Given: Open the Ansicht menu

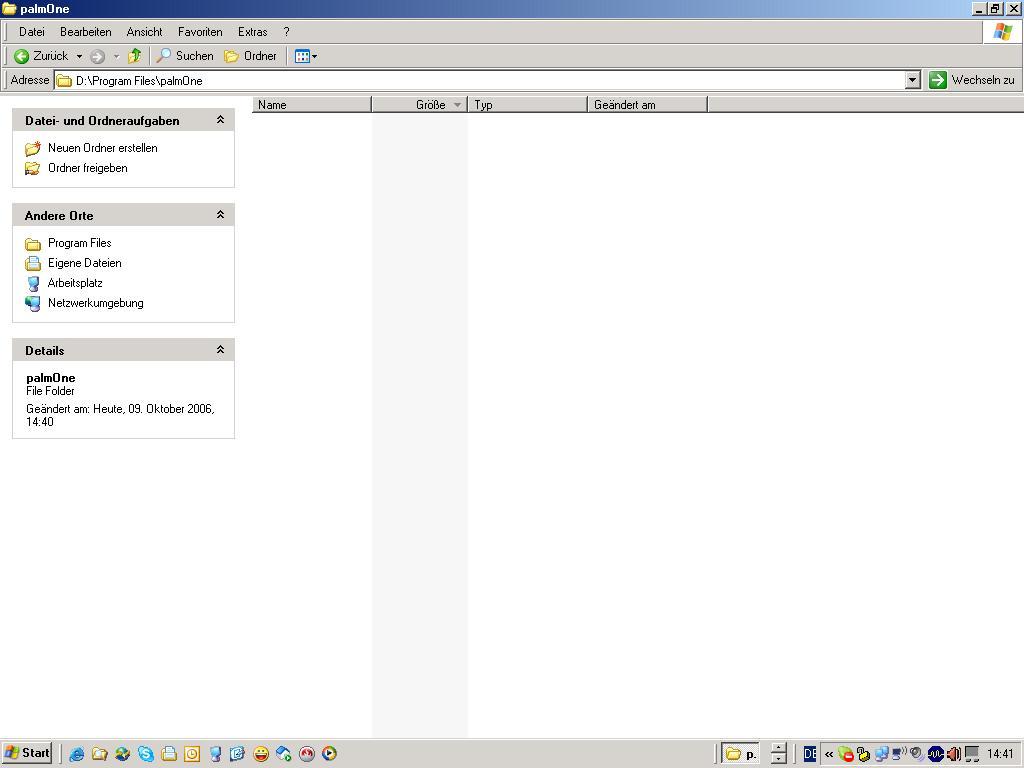Looking at the screenshot, I should click(x=144, y=32).
